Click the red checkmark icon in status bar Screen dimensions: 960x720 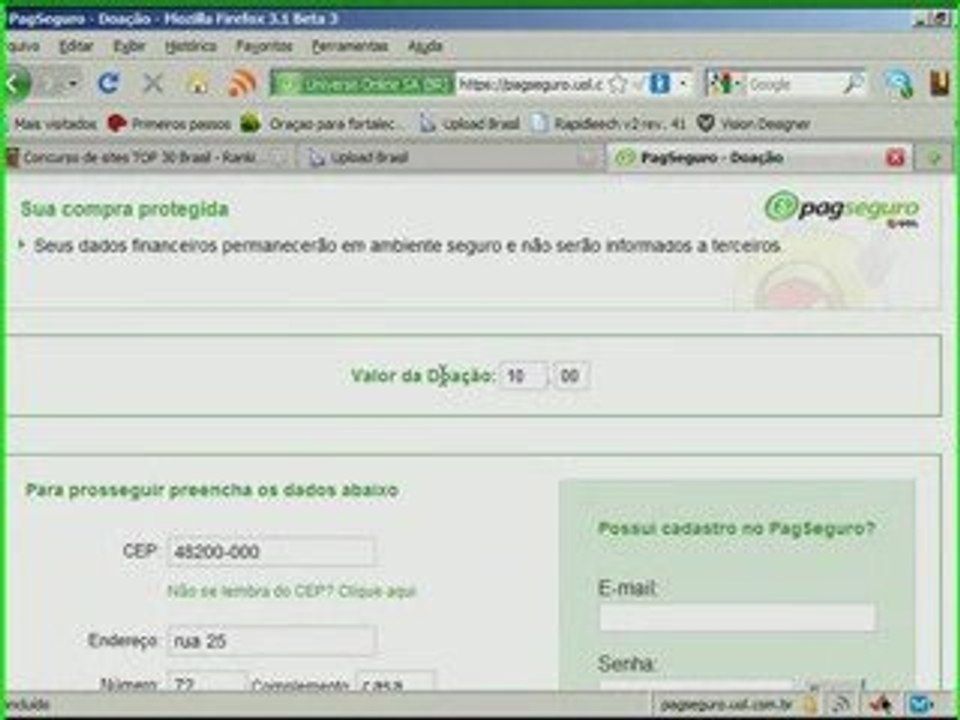[x=880, y=705]
